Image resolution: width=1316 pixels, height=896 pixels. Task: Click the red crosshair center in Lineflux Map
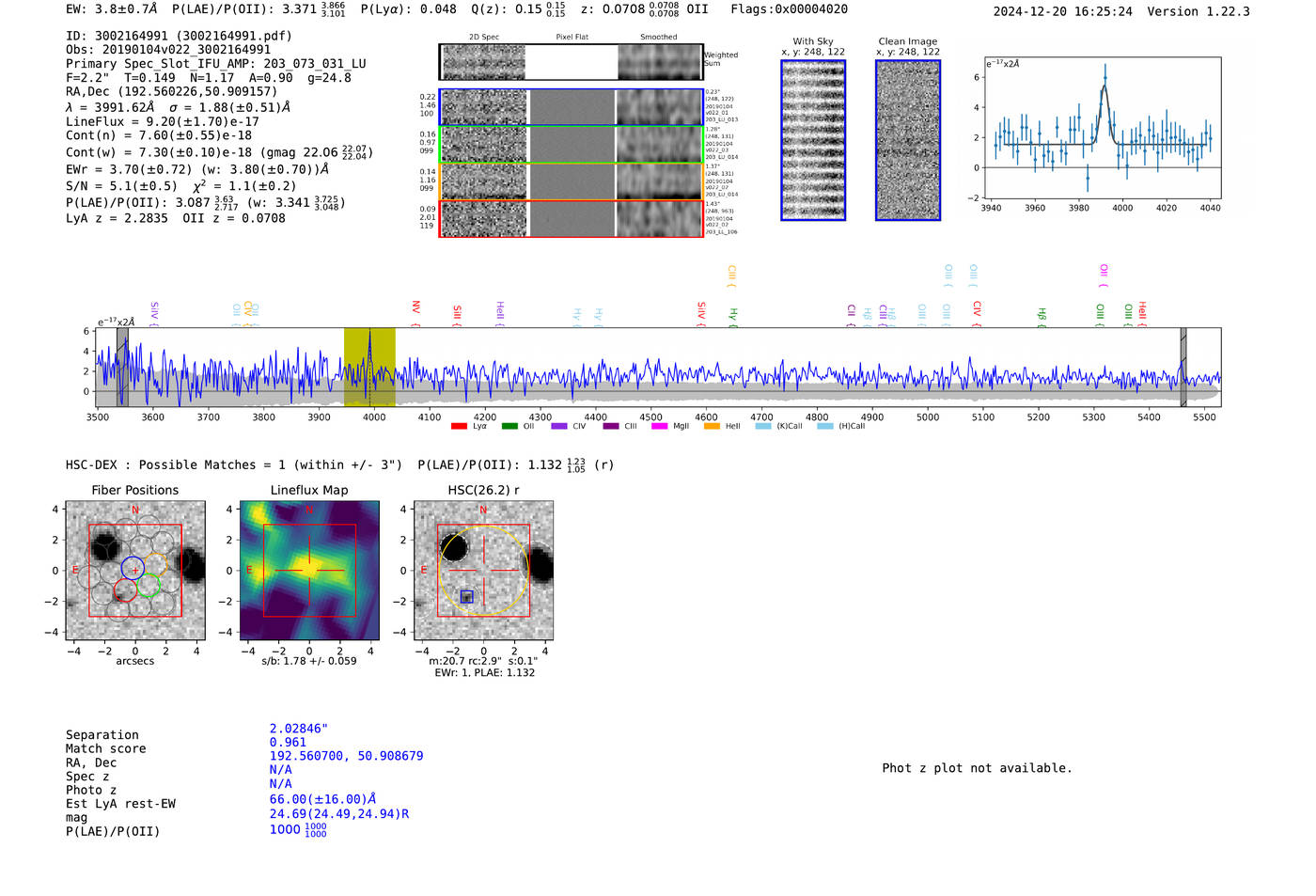(309, 571)
